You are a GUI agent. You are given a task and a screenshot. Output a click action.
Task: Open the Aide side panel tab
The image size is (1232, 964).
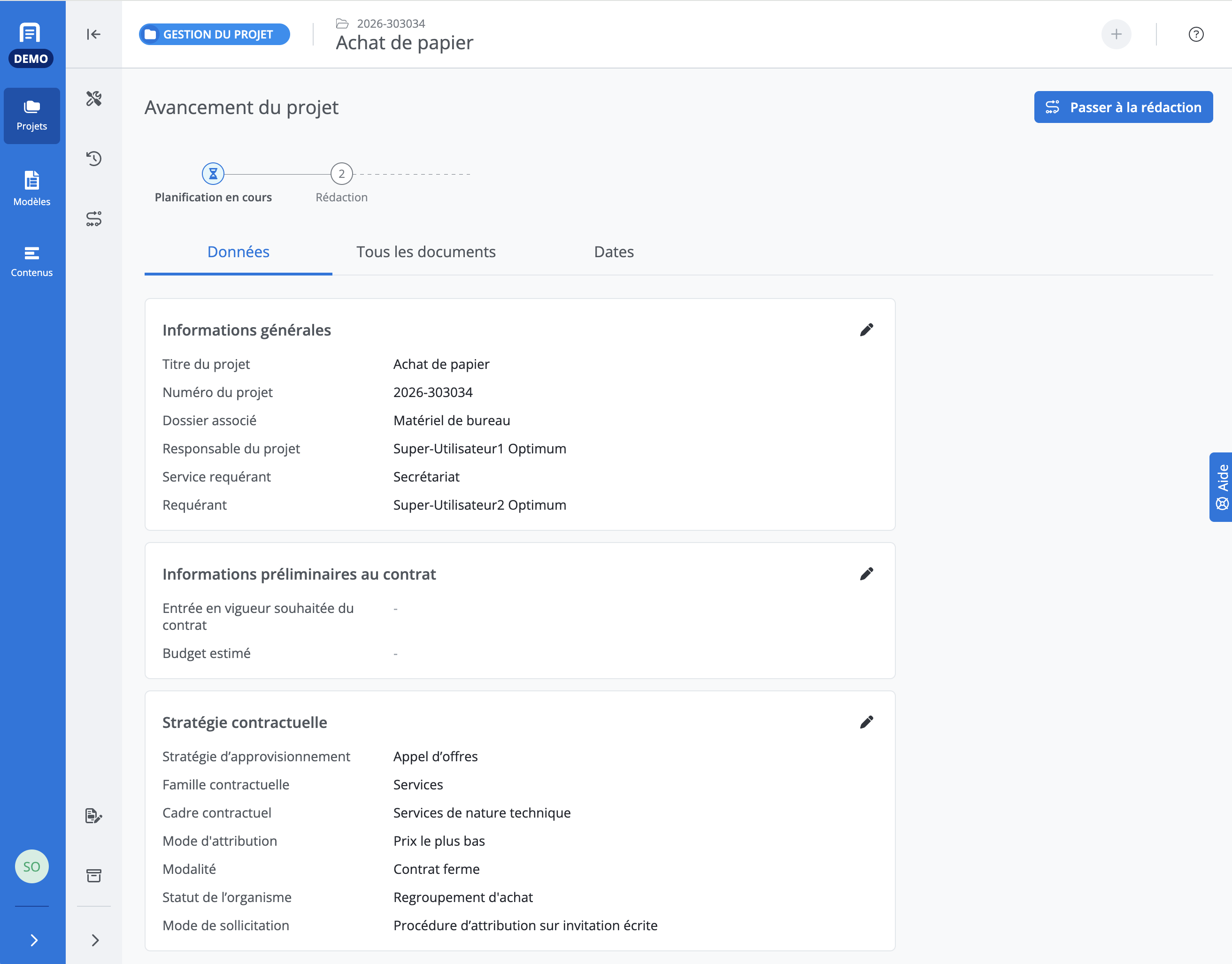click(x=1221, y=487)
